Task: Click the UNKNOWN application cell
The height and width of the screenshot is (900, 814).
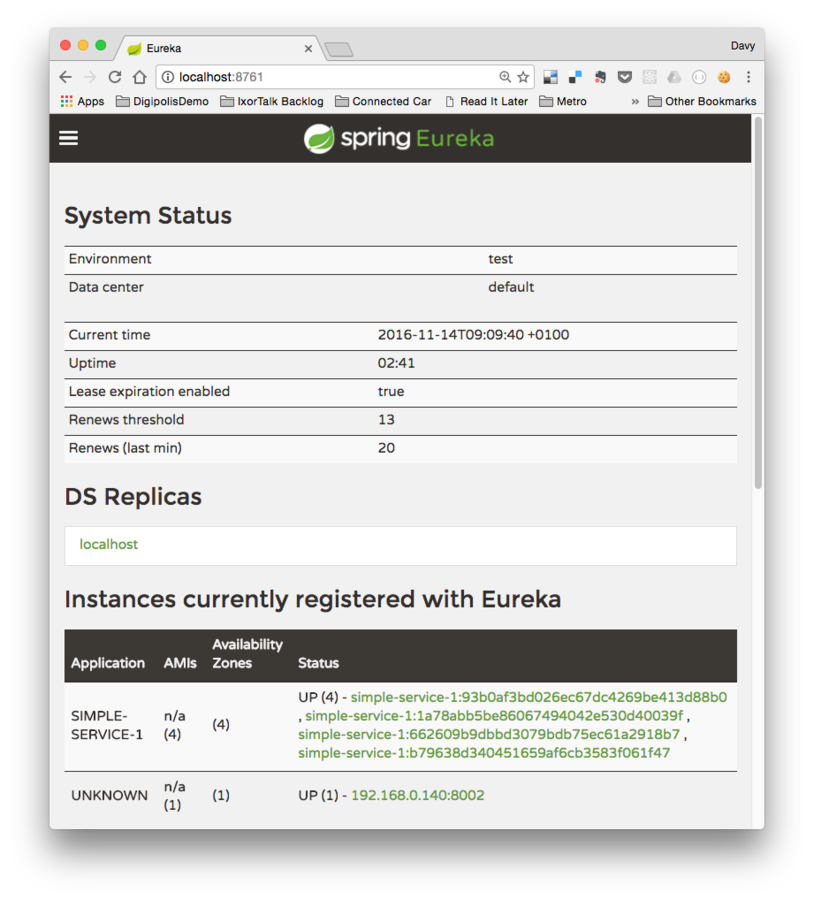Action: coord(109,795)
